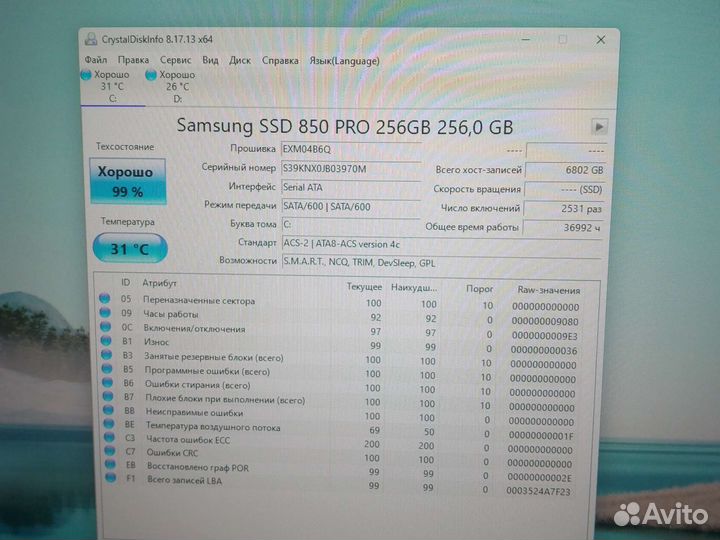The height and width of the screenshot is (540, 720).
Task: Click status icon of row 09 Часы работы
Action: pyautogui.click(x=105, y=312)
